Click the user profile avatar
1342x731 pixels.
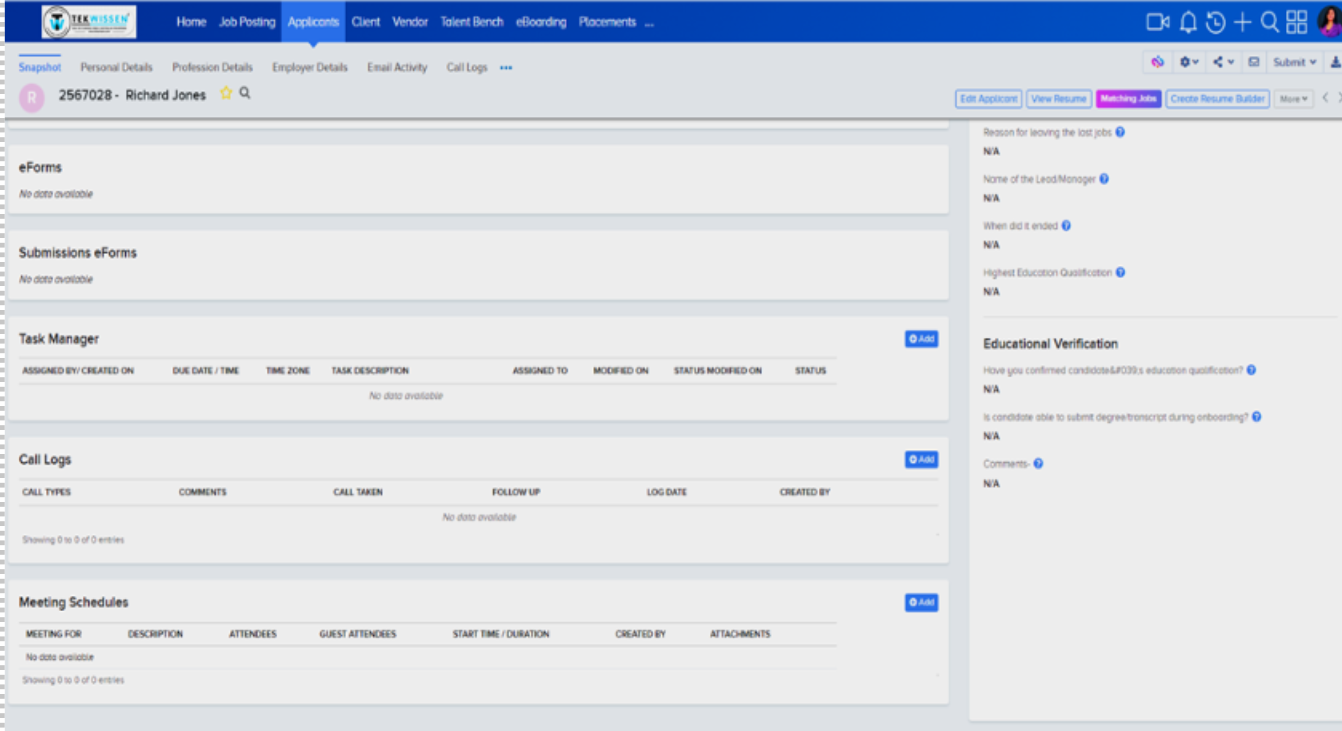(1328, 22)
